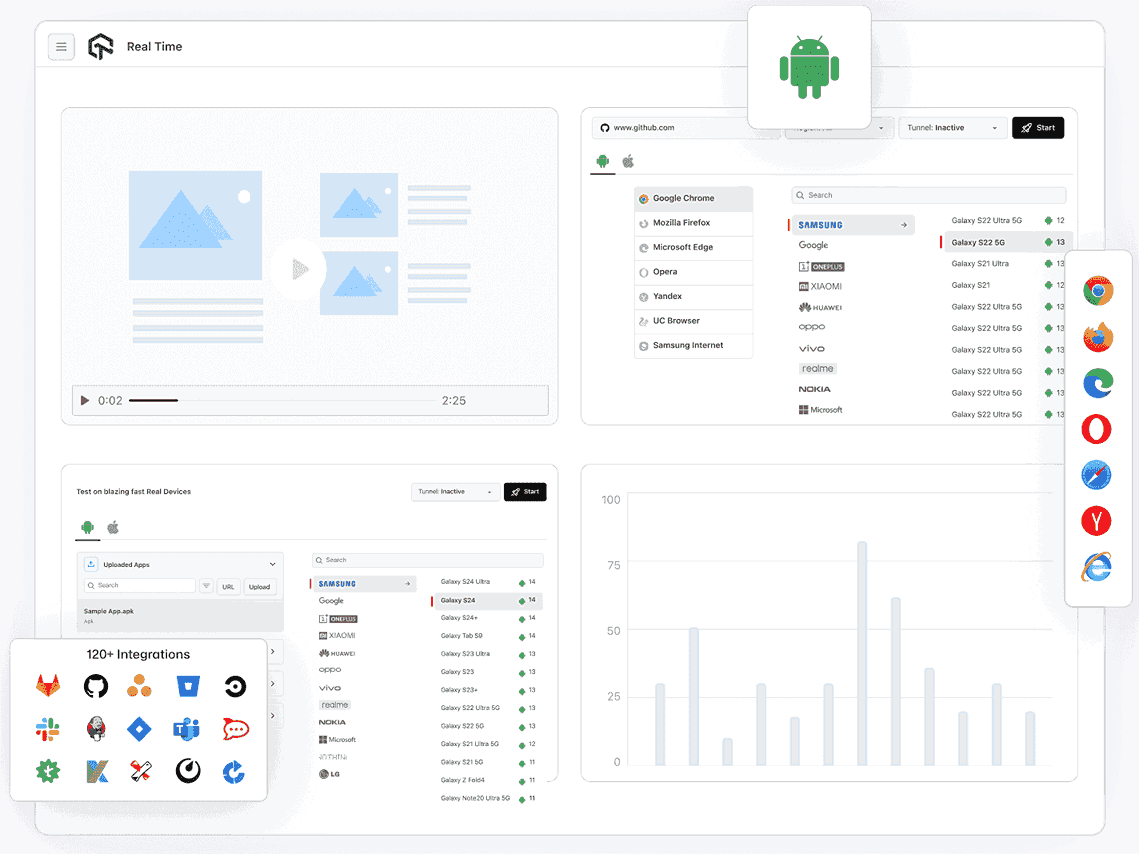The width and height of the screenshot is (1139, 854).
Task: Open Tunnel: Inactive dropdown in Real Devices panel
Action: coord(455,492)
